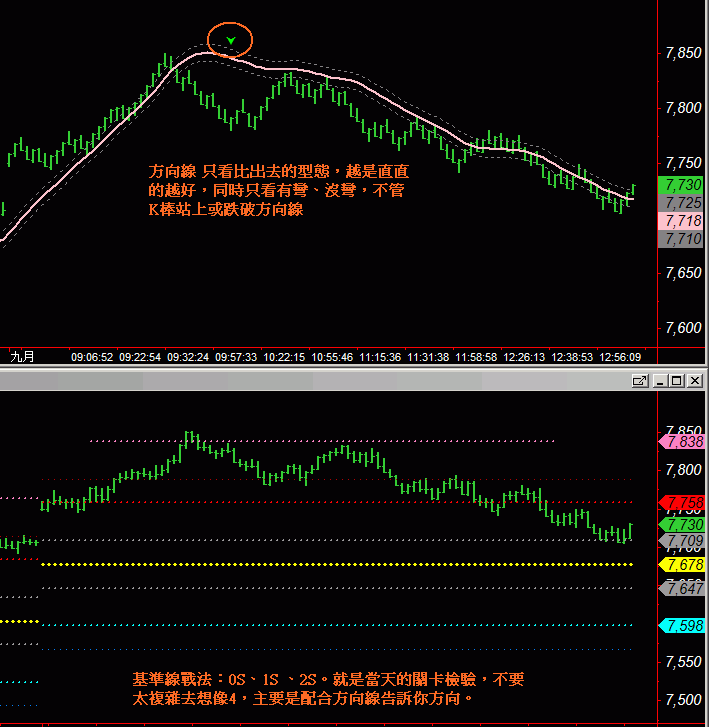Click the 7,800 price label on upper chart axis

click(x=683, y=108)
